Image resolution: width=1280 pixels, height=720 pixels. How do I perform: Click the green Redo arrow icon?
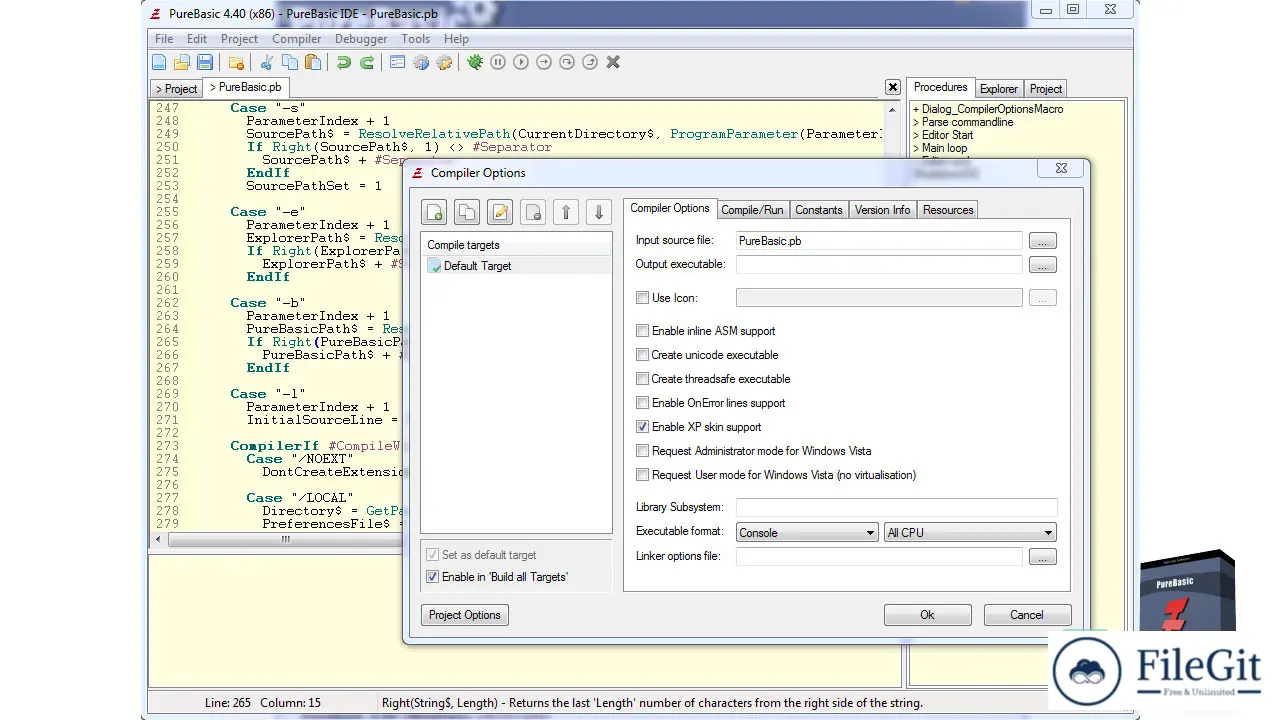(x=367, y=62)
